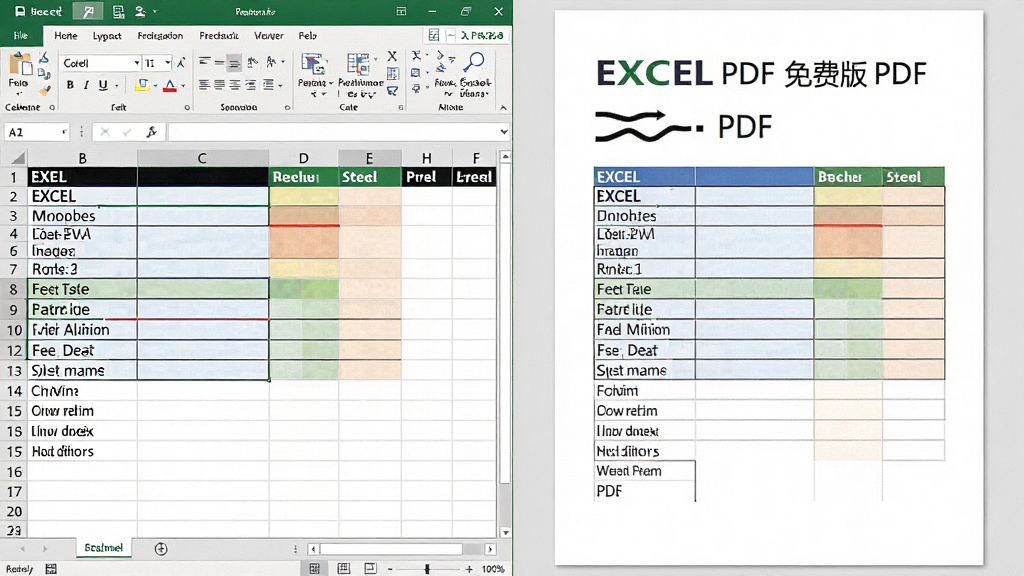
Task: Collapse the ribbon with the chevron
Action: pyautogui.click(x=503, y=108)
